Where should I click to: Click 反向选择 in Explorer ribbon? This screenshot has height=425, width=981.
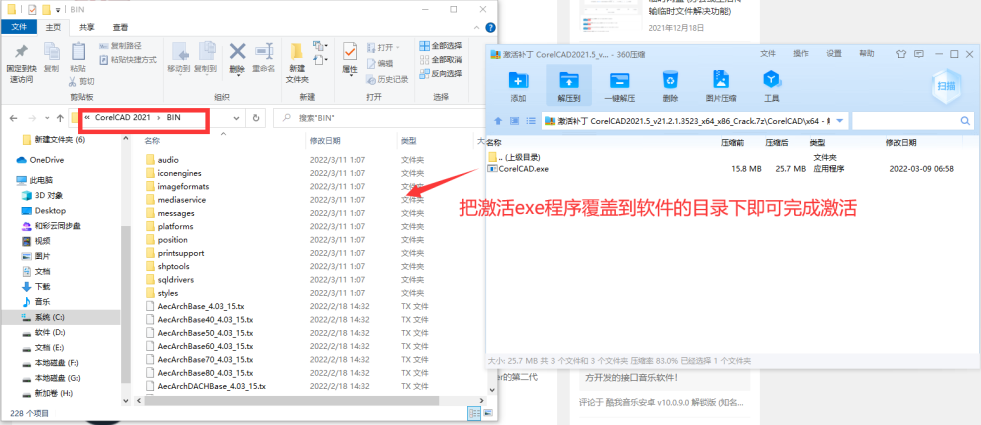(x=440, y=73)
